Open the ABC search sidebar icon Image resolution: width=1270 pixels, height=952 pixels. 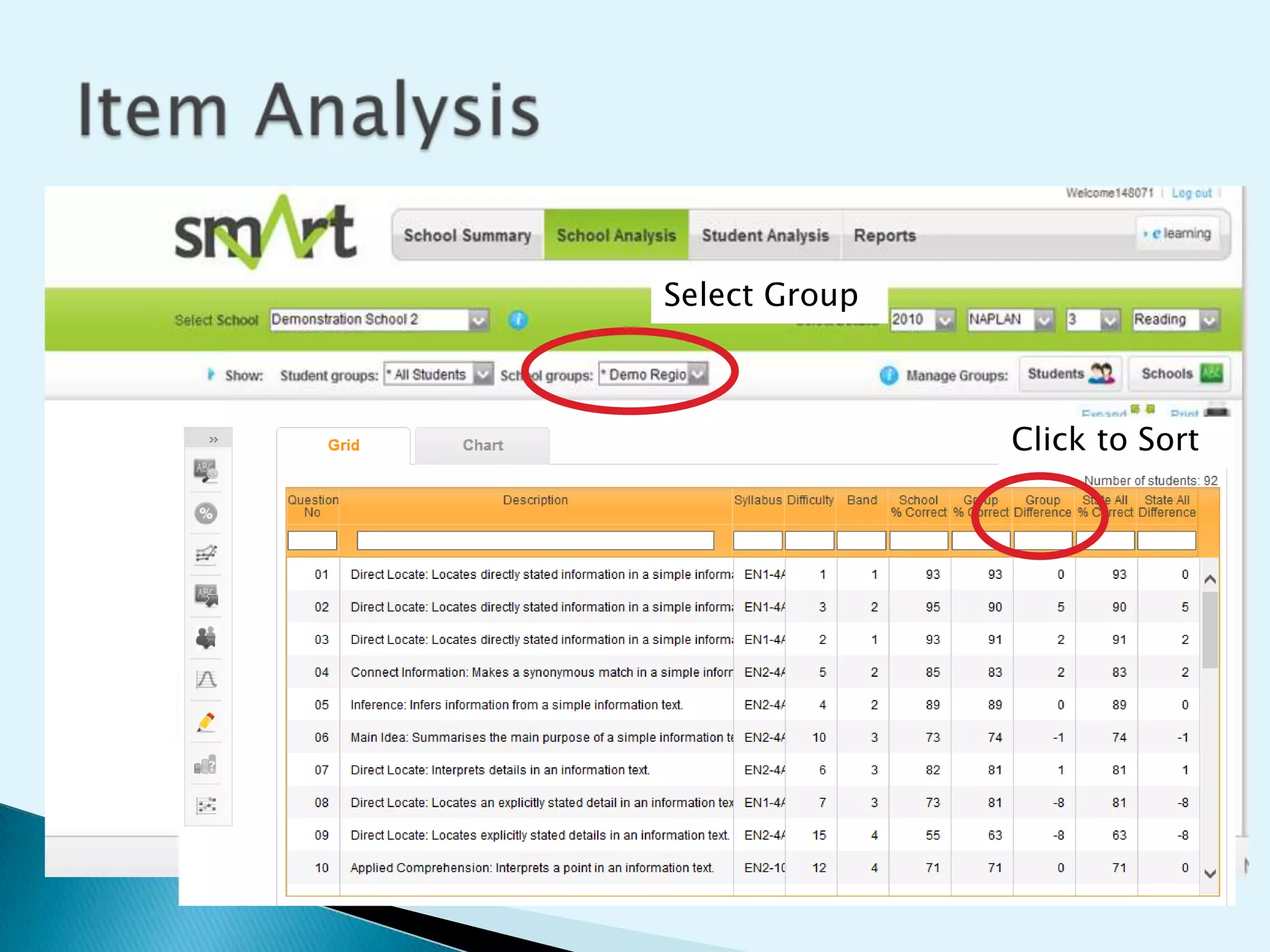coord(206,471)
